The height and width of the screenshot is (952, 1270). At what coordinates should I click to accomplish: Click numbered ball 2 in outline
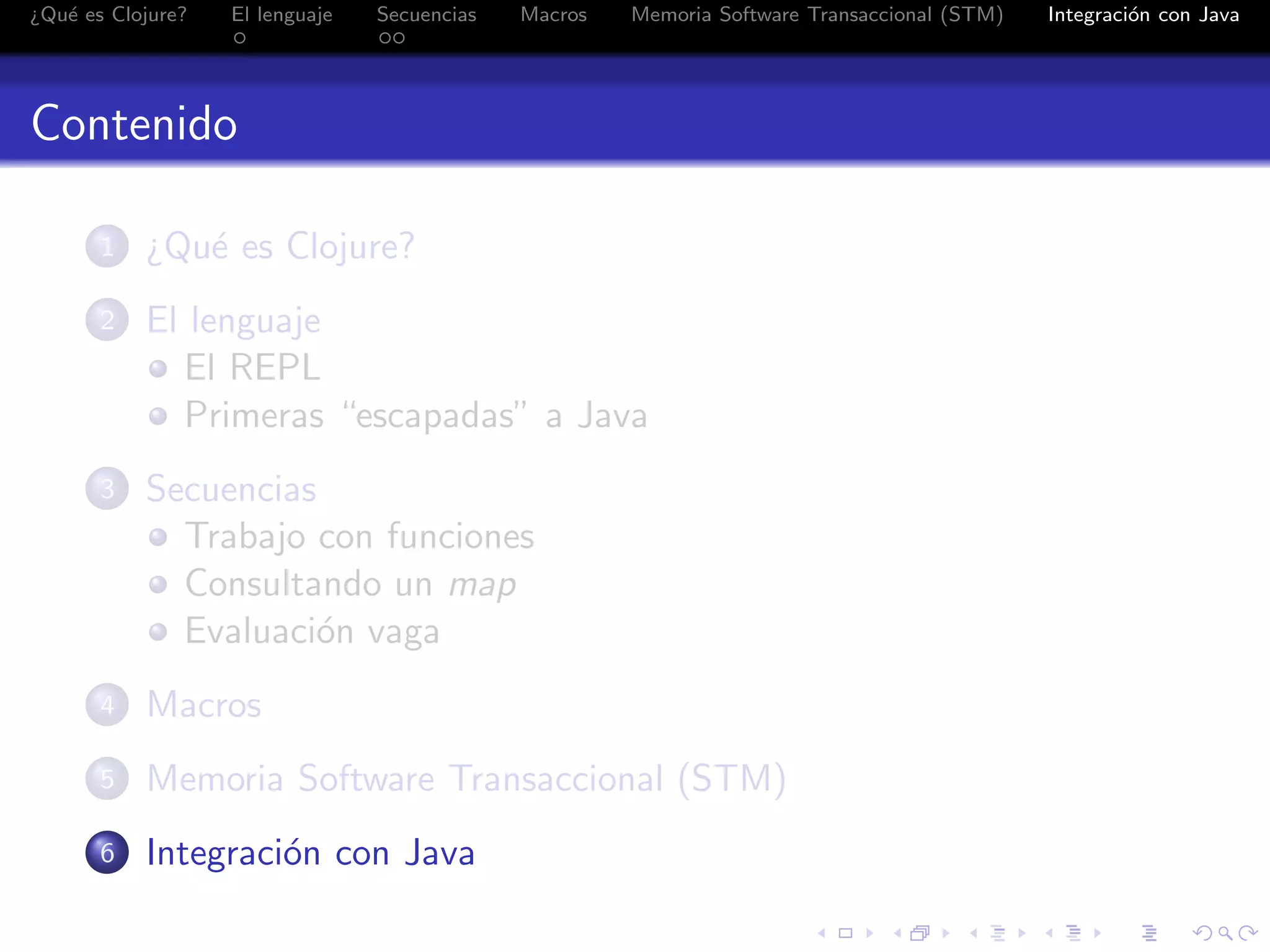[107, 320]
